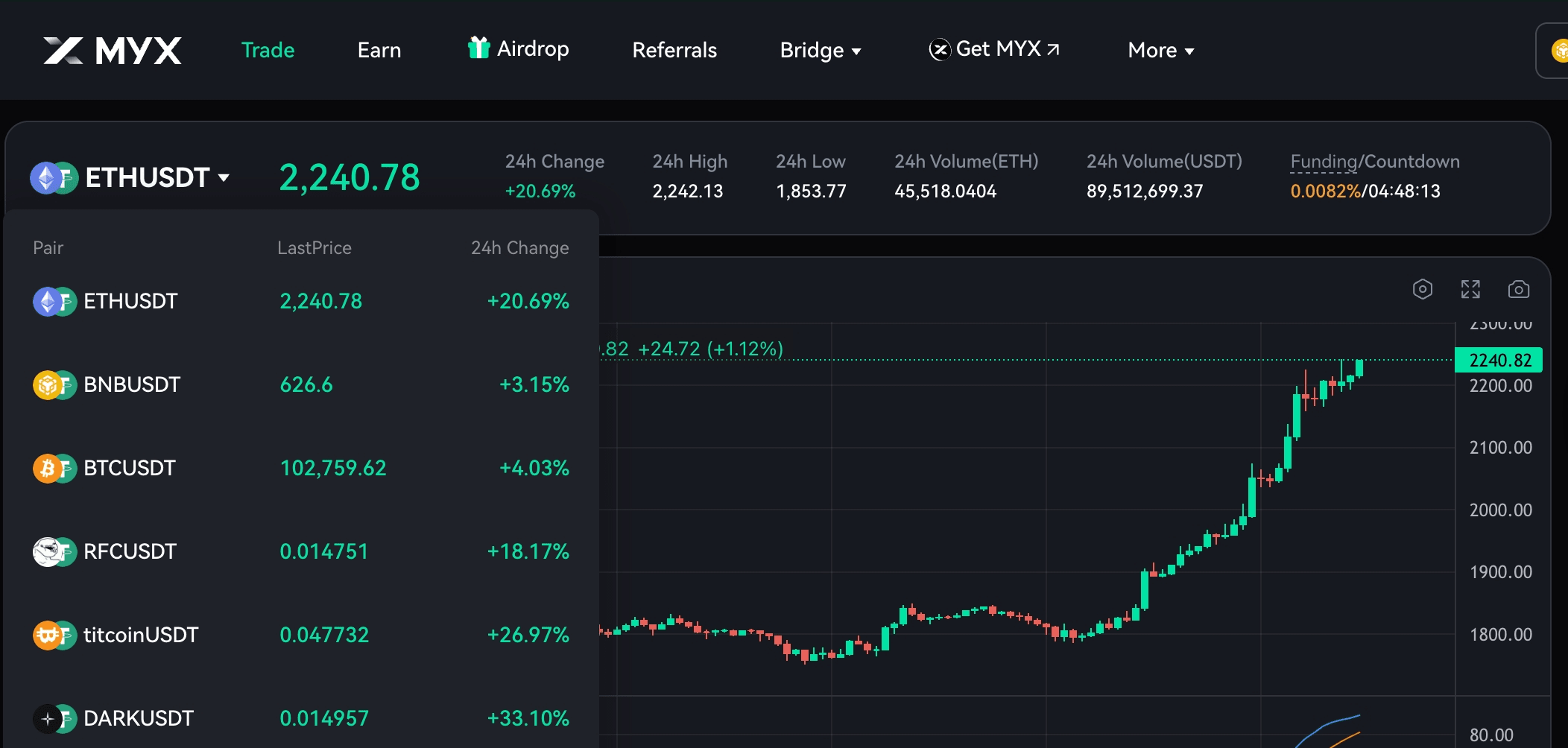The width and height of the screenshot is (1568, 748).
Task: Select ETHUSDT row in pair list
Action: point(301,301)
